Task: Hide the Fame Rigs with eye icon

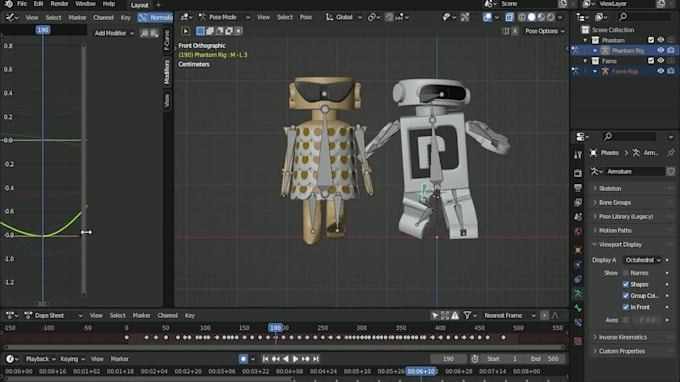Action: 660,71
